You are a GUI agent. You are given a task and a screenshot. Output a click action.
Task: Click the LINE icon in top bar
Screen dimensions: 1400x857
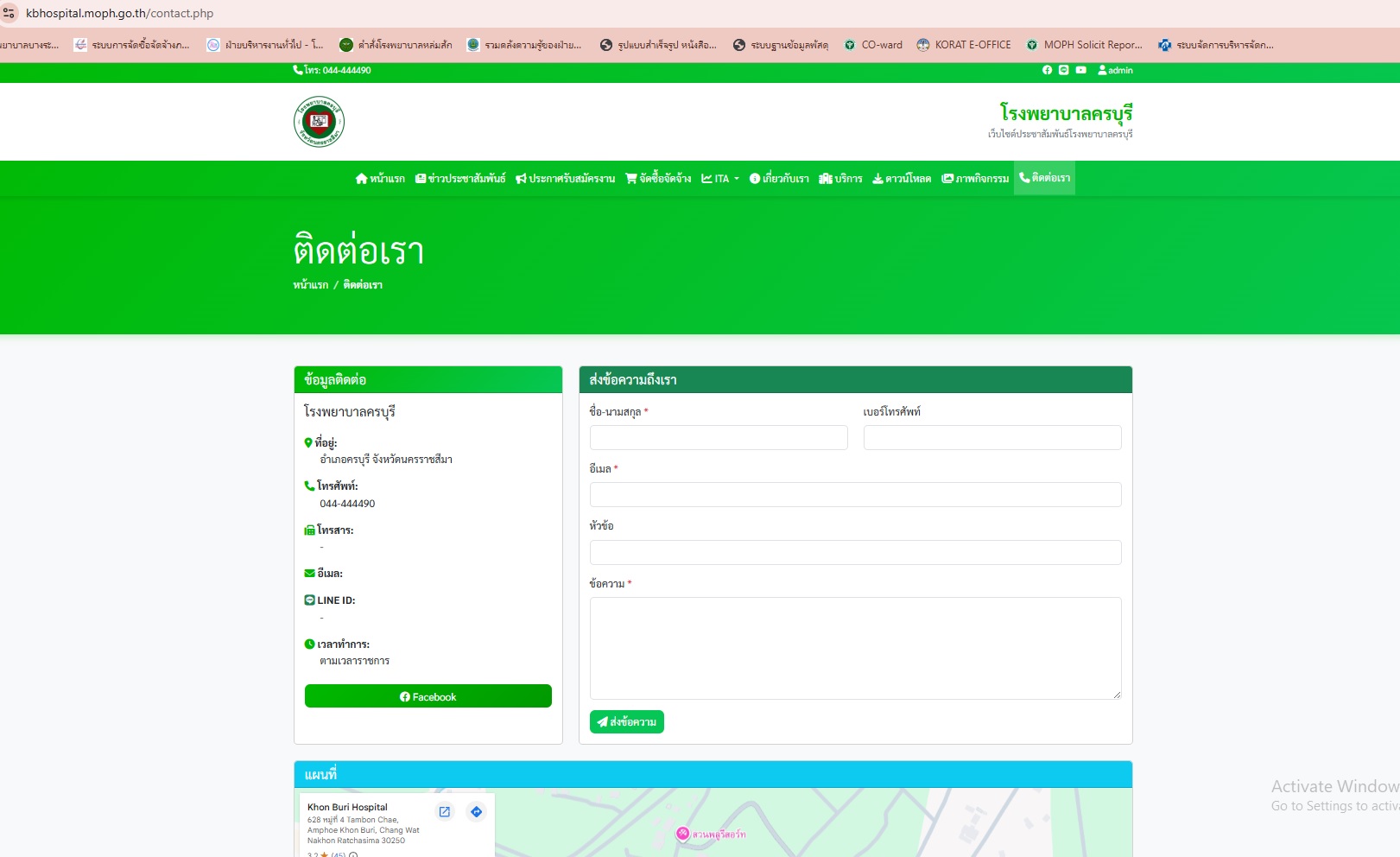(x=1063, y=70)
